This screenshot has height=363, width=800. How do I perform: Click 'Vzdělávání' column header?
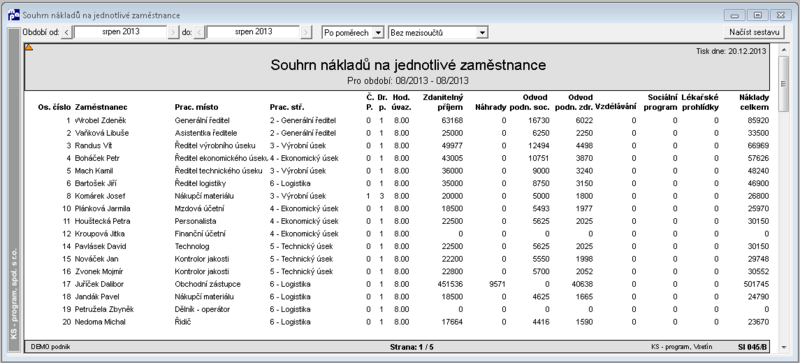(616, 107)
